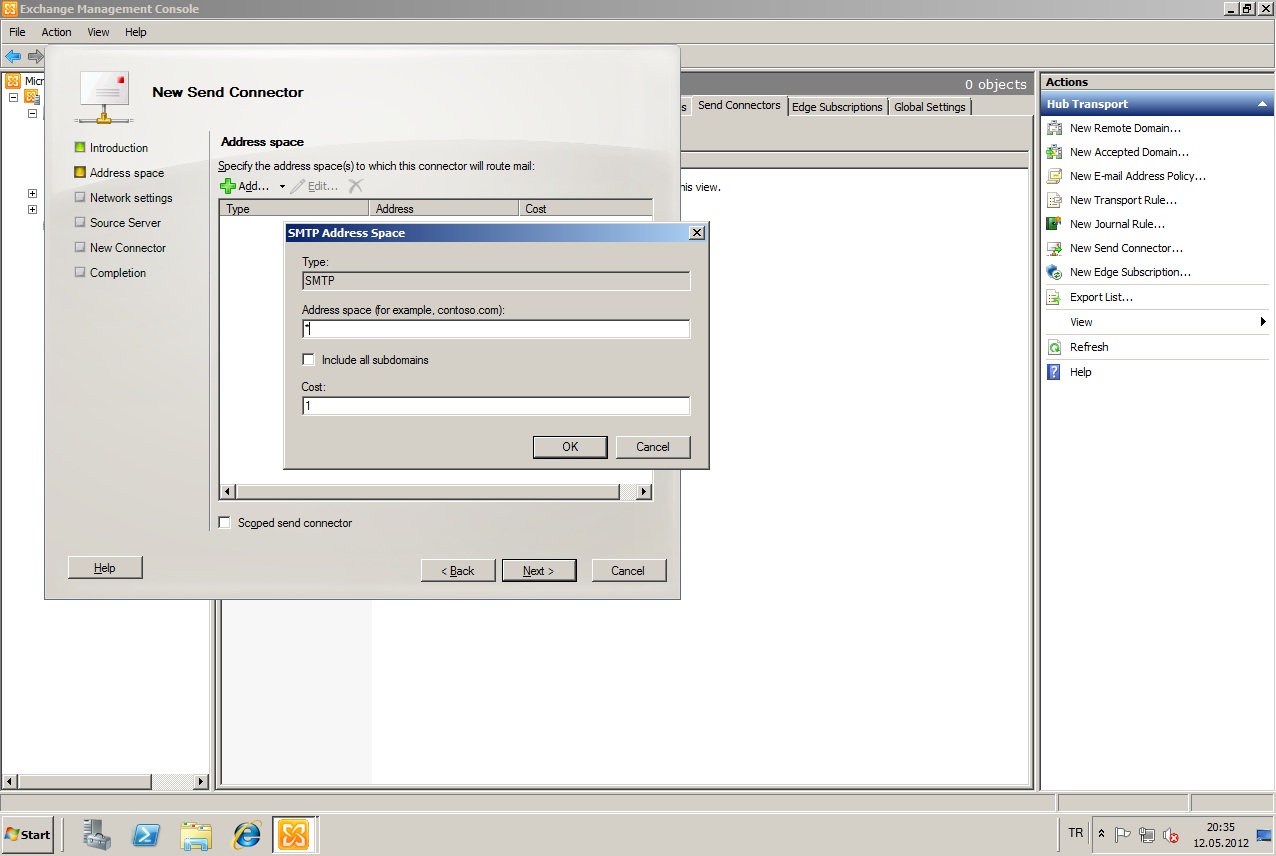
Task: Click the New Remote Domain icon
Action: coord(1053,128)
